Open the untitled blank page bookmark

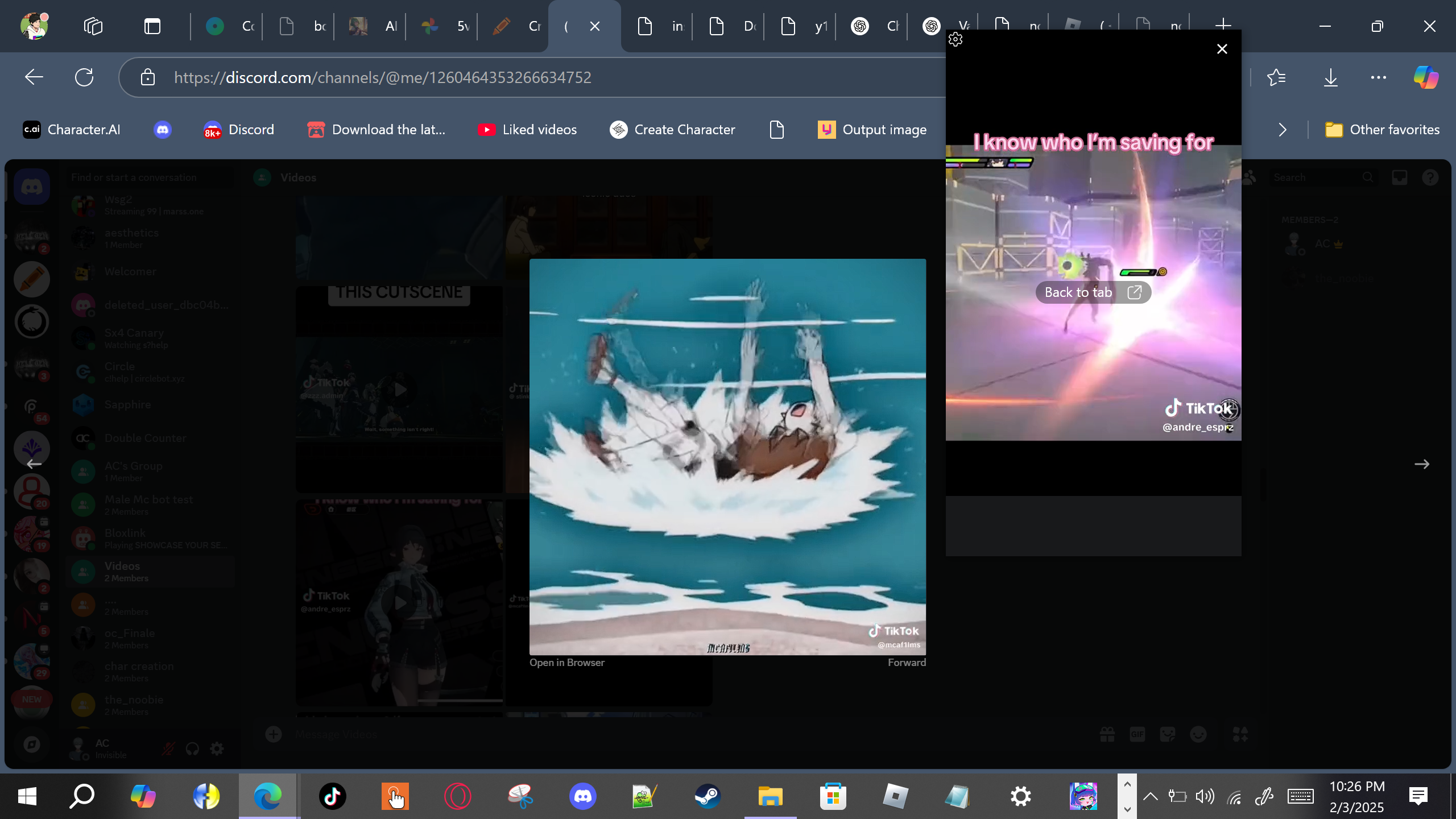point(777,130)
